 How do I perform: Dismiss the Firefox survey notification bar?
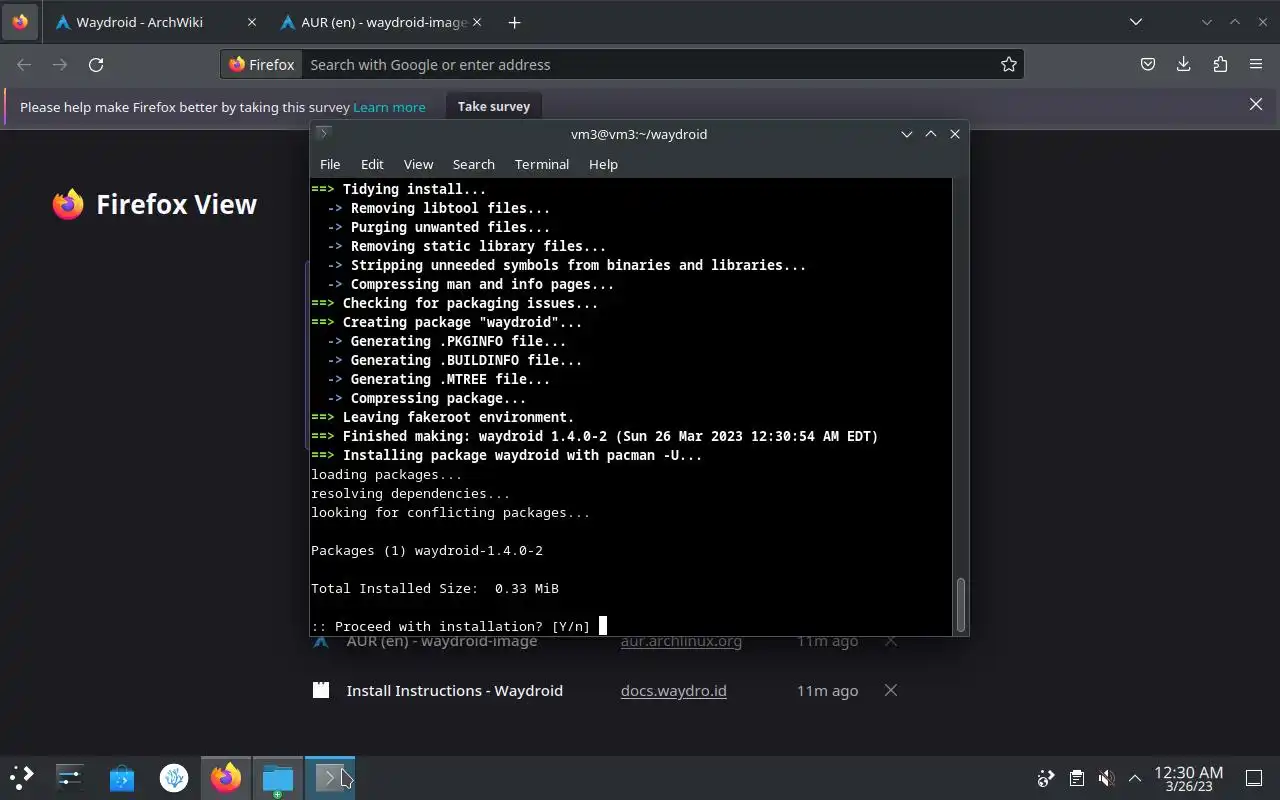[1256, 105]
